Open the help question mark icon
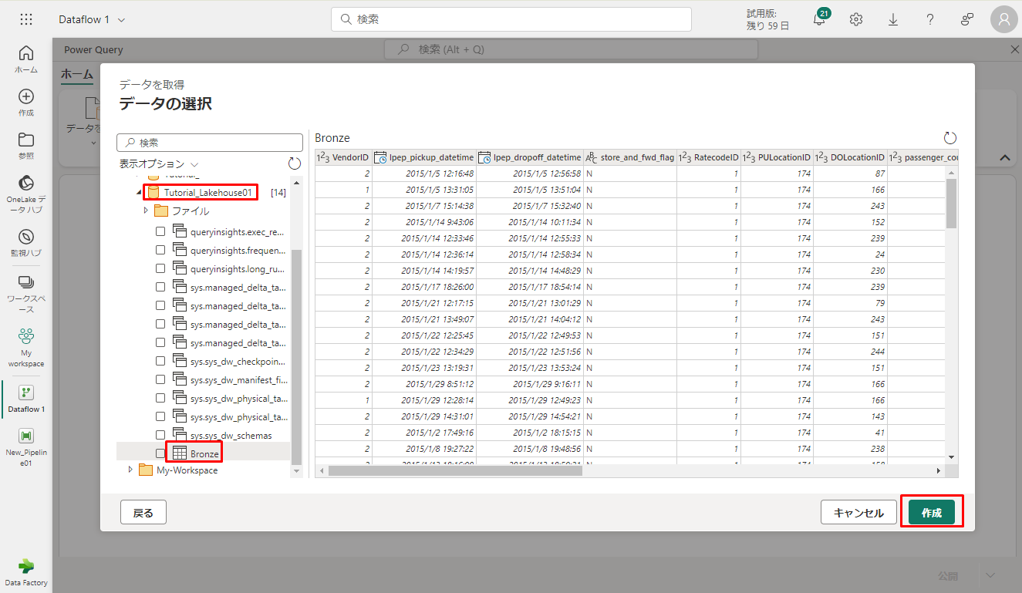The image size is (1022, 593). 930,20
